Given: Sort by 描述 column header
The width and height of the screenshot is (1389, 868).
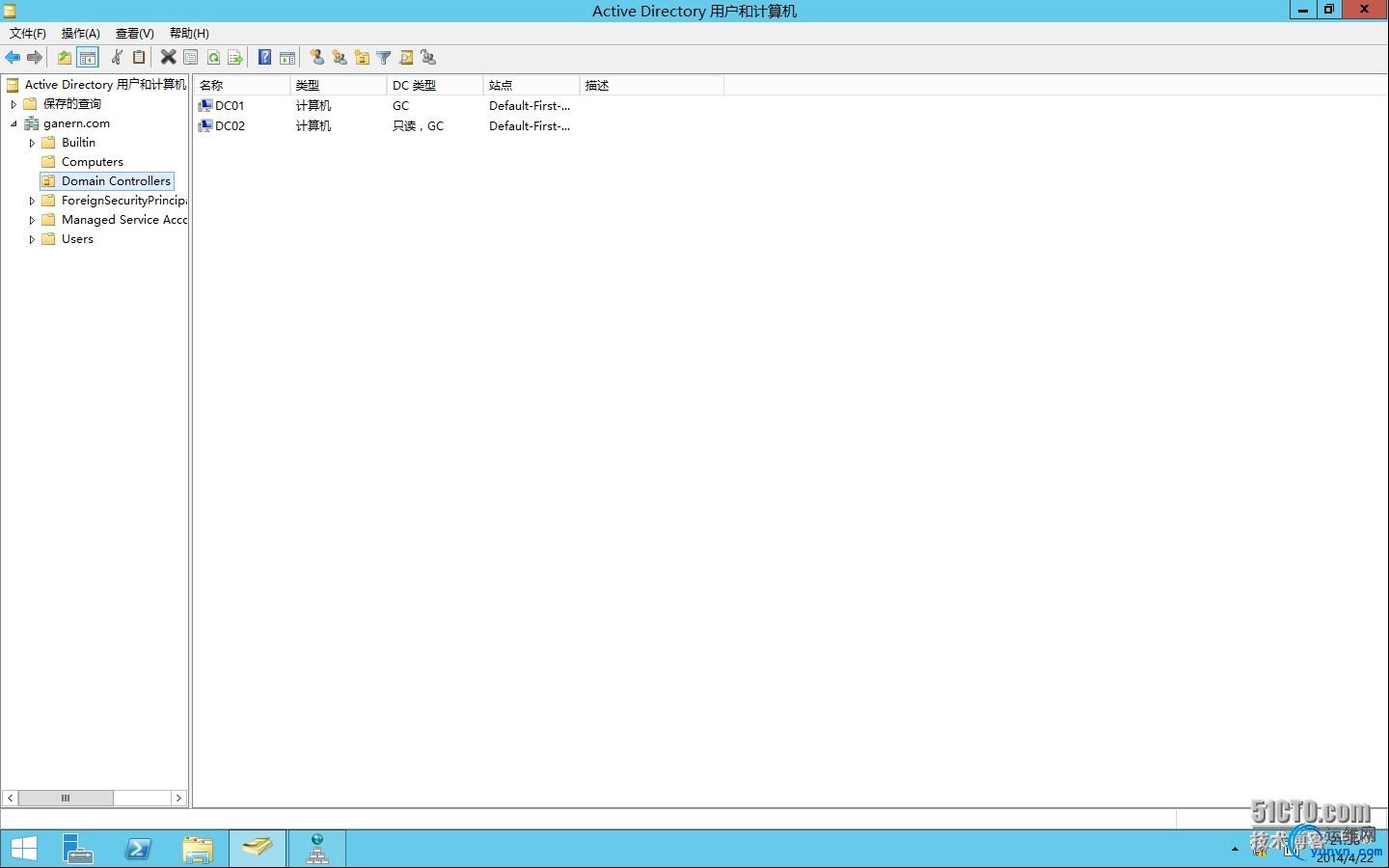Looking at the screenshot, I should click(x=652, y=85).
